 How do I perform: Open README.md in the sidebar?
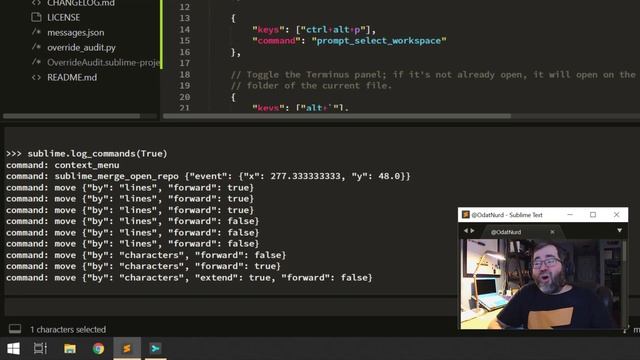72,78
